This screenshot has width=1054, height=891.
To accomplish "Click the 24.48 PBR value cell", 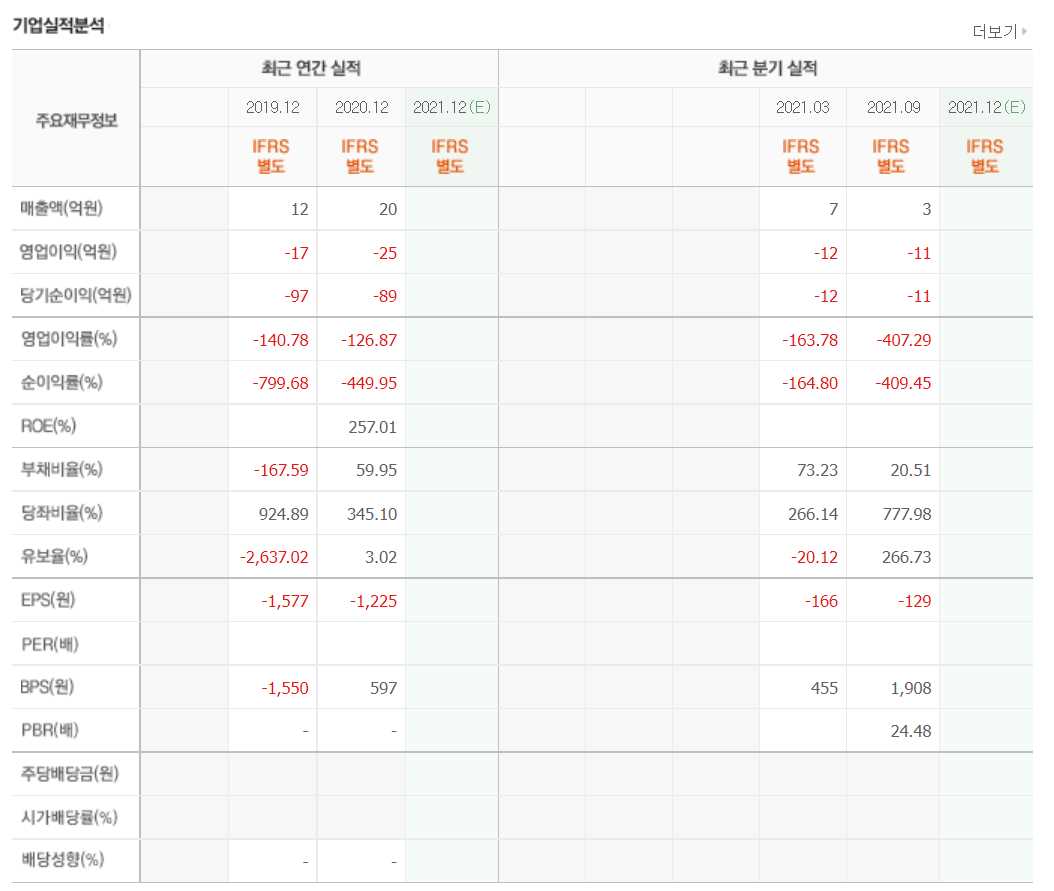I will [911, 731].
